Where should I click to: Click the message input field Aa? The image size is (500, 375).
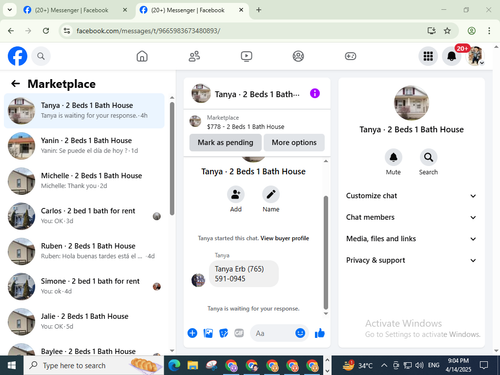click(273, 333)
